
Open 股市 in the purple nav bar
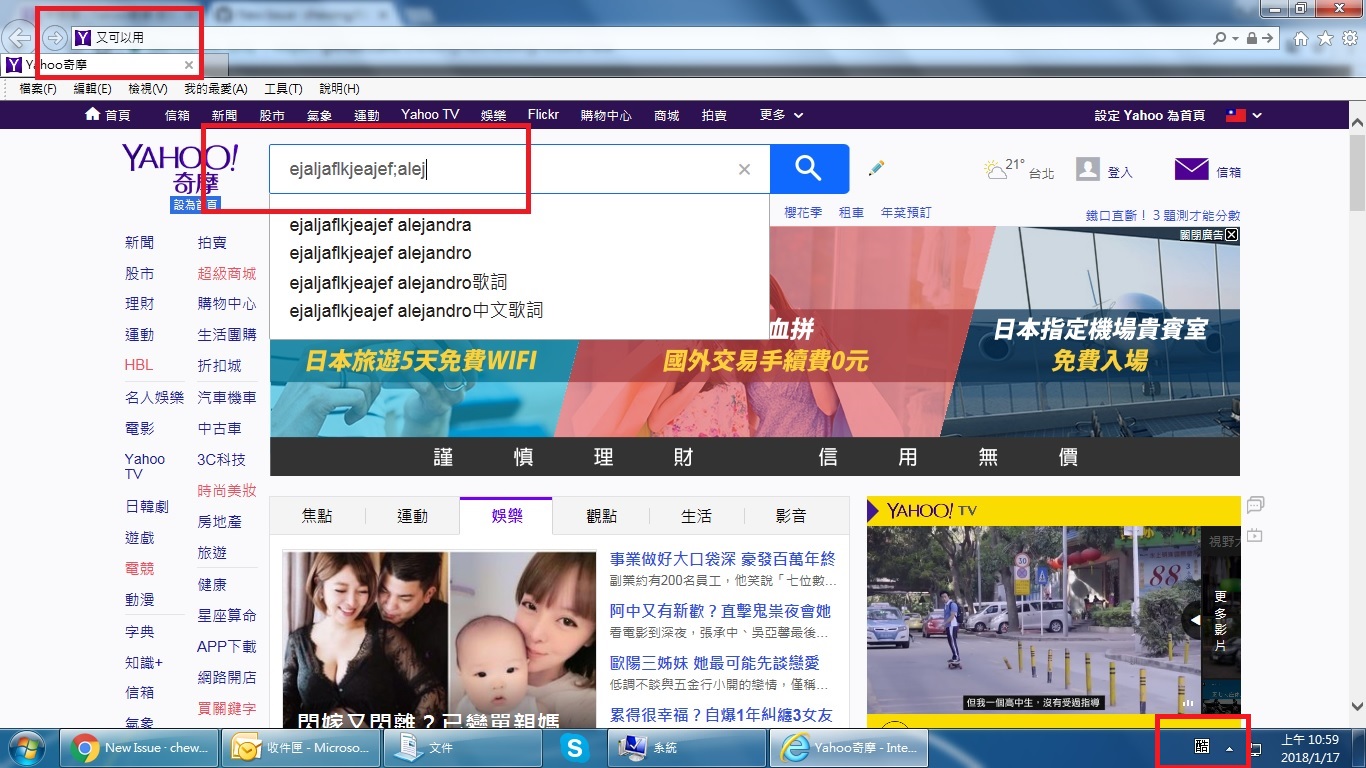point(272,115)
